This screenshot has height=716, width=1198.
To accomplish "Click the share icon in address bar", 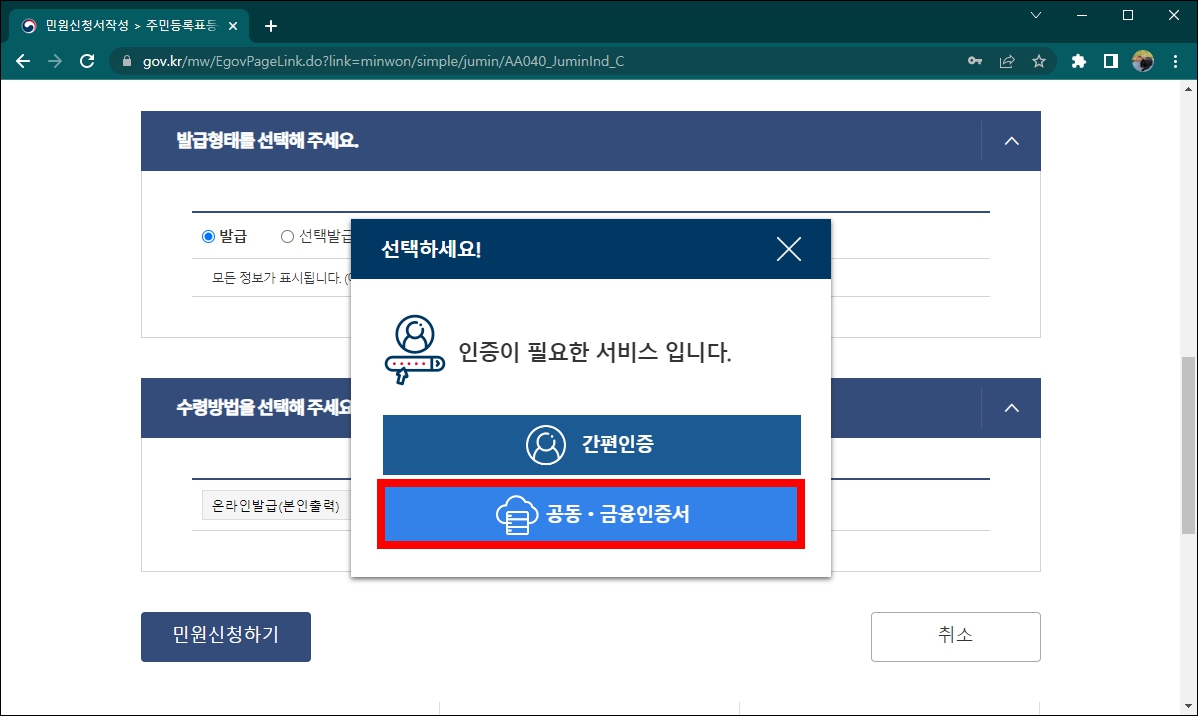I will [1006, 61].
